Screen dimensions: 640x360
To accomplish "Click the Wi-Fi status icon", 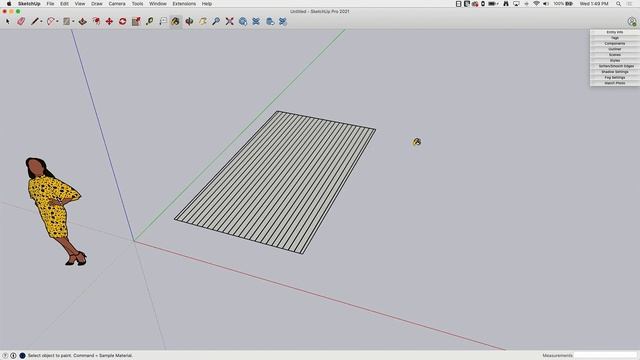I will point(536,4).
